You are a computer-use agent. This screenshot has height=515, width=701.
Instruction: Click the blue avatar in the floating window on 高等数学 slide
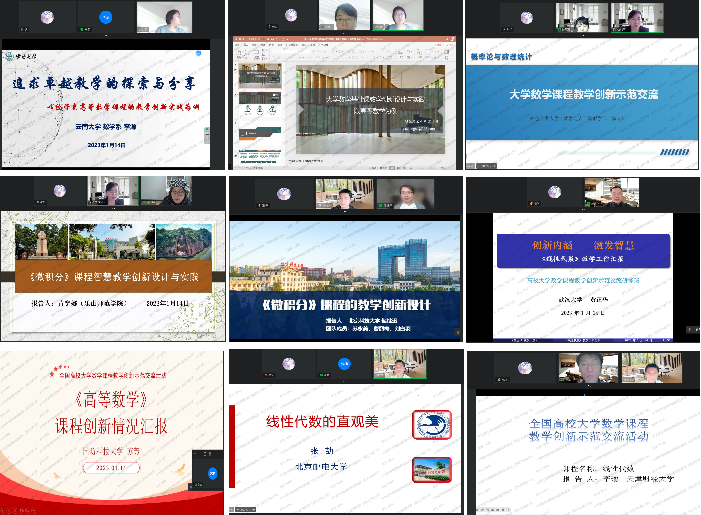click(212, 472)
